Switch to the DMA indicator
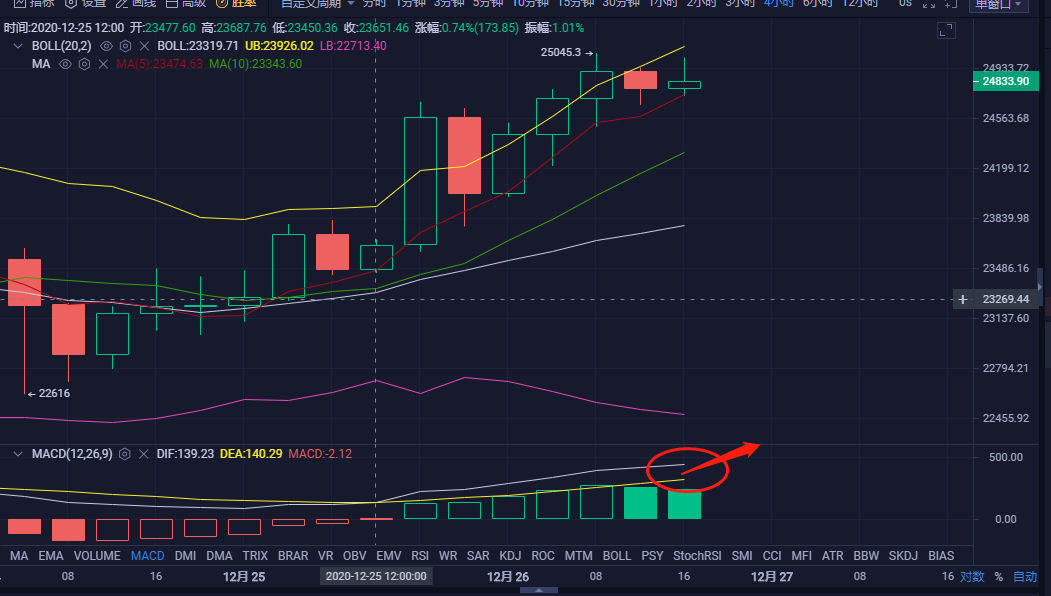The height and width of the screenshot is (596, 1051). 219,556
